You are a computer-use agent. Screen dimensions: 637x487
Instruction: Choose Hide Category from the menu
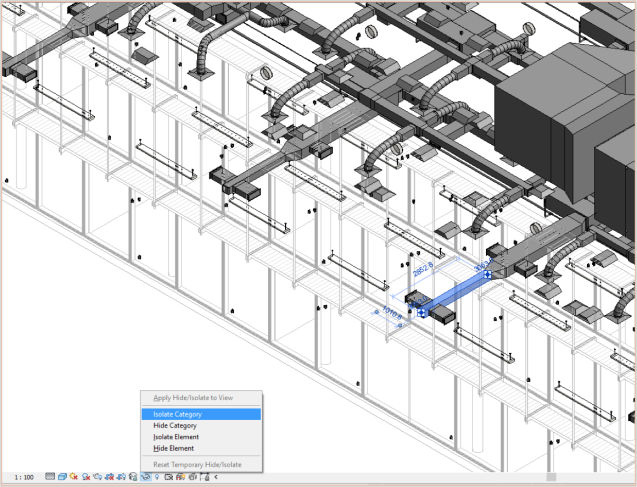pyautogui.click(x=201, y=426)
